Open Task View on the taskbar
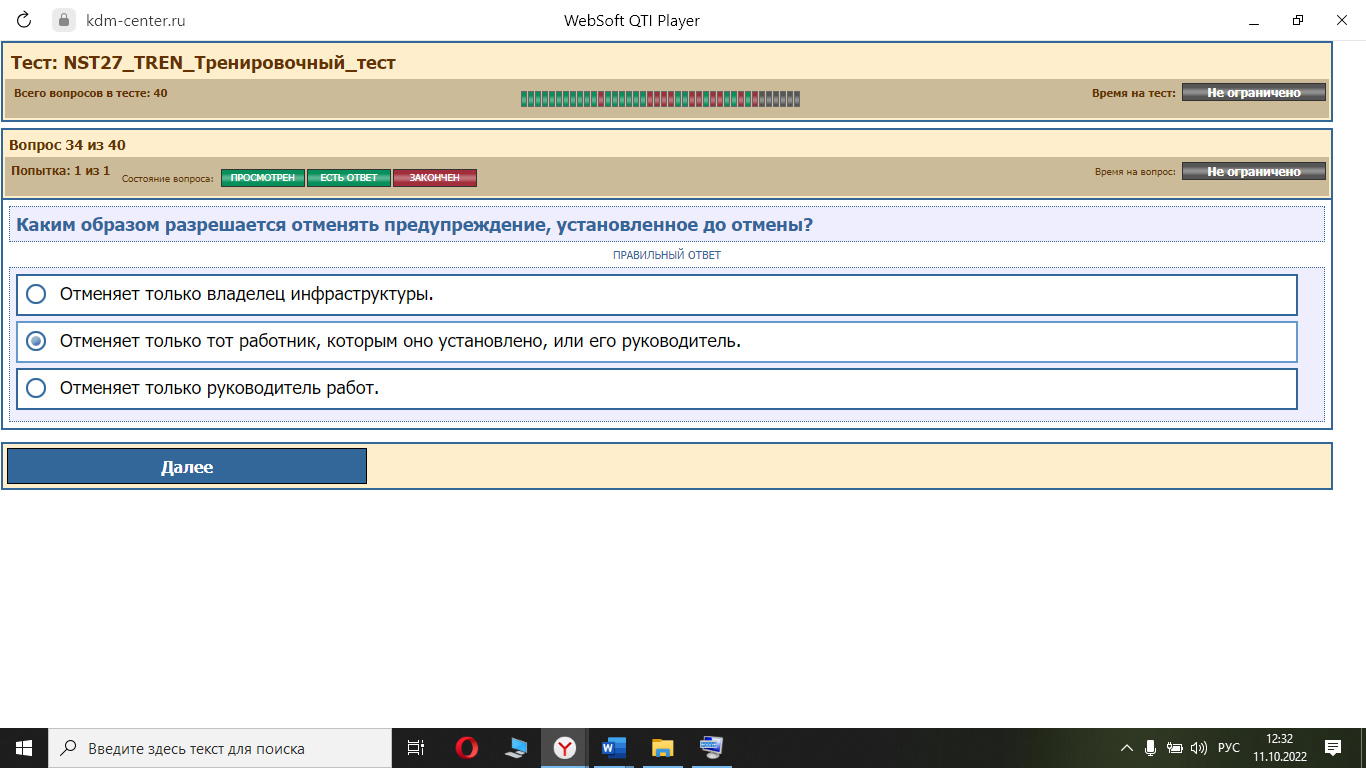 point(416,748)
